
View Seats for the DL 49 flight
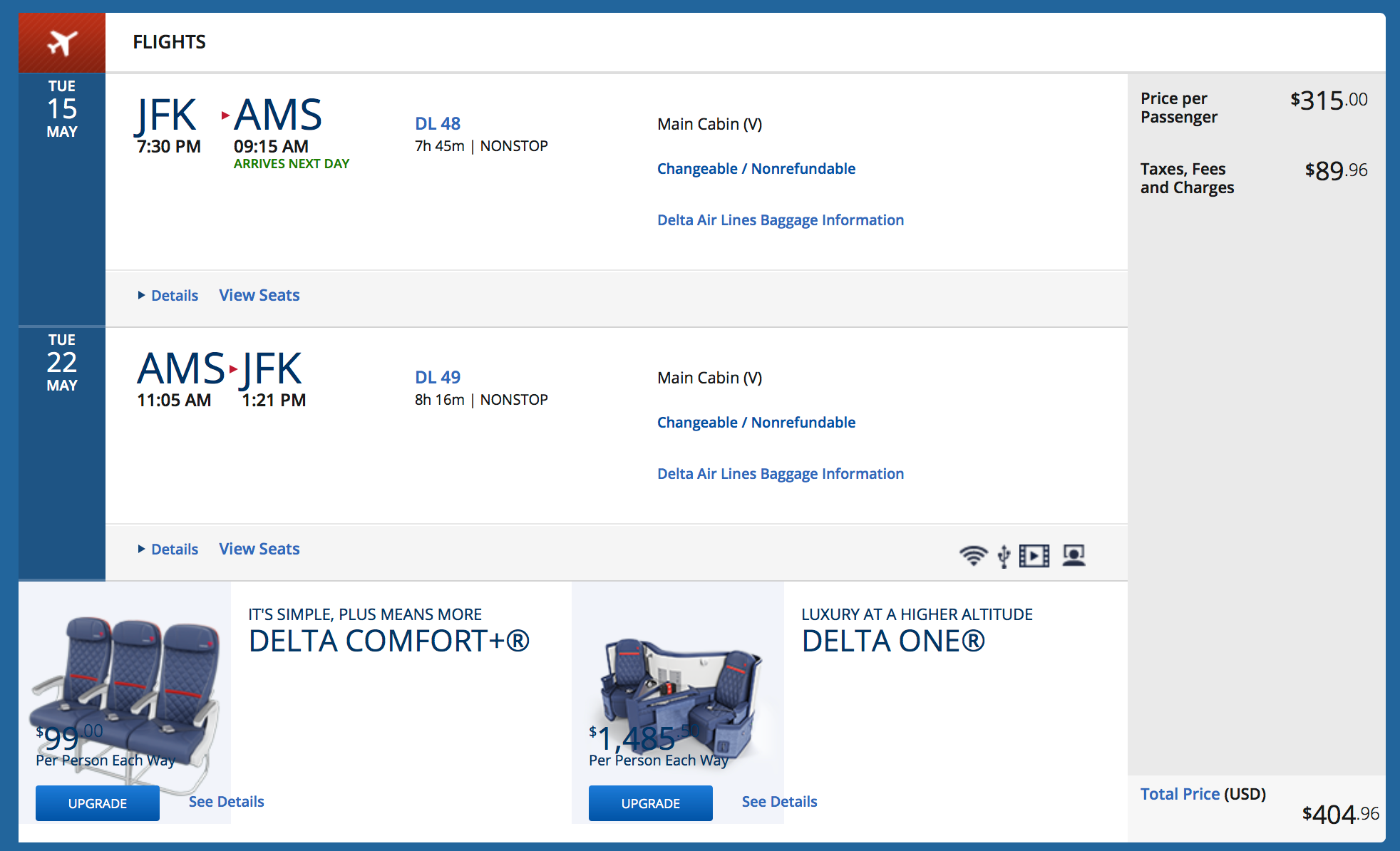click(x=259, y=550)
